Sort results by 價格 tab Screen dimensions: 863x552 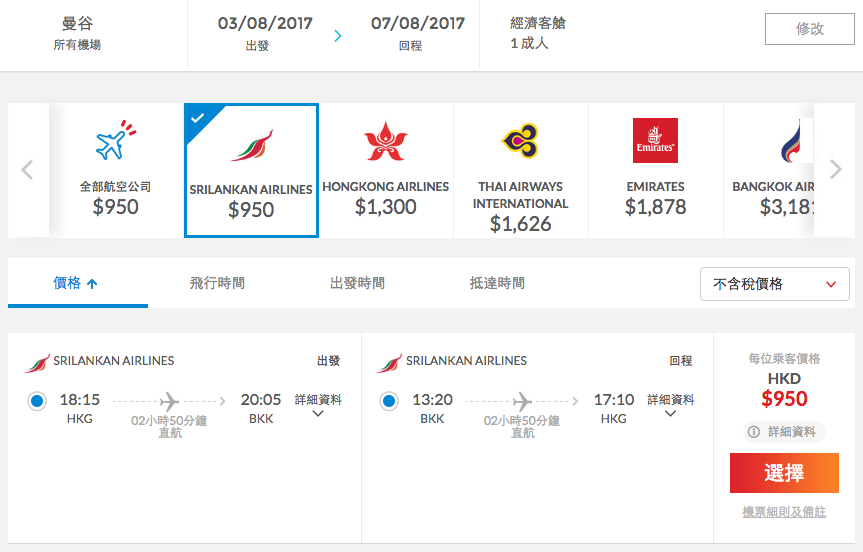click(78, 283)
